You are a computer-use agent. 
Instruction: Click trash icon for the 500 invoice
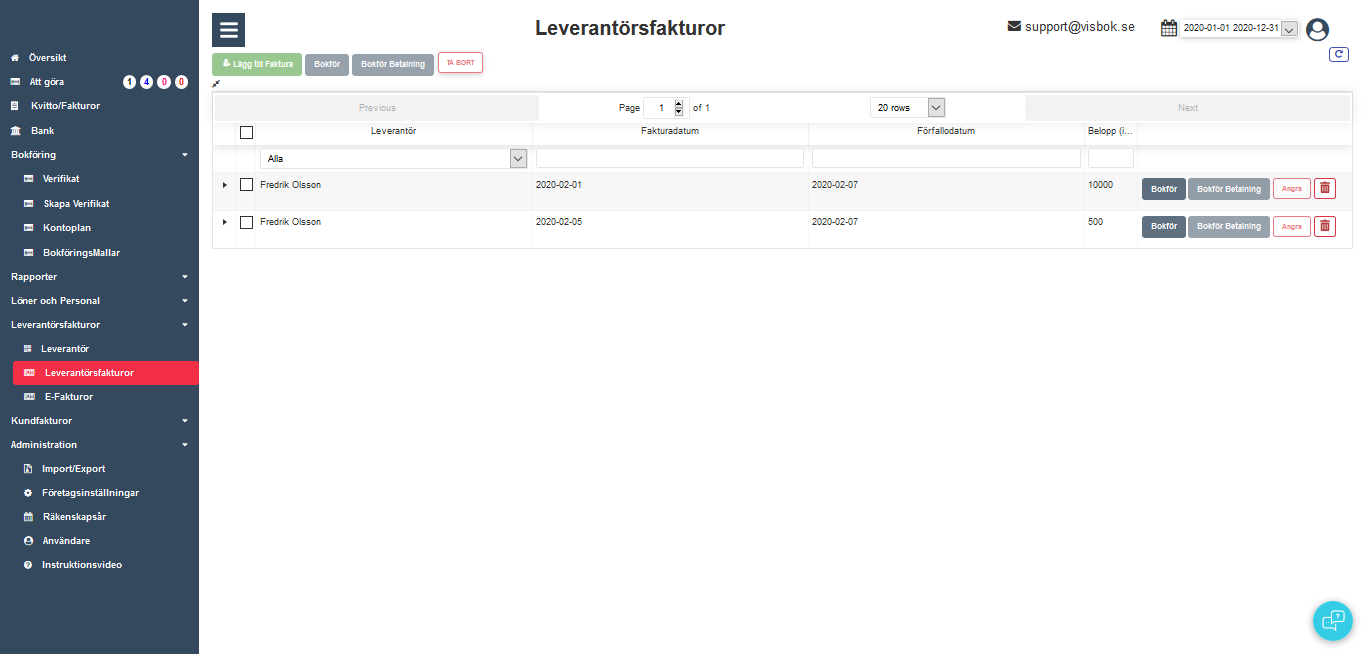1324,226
